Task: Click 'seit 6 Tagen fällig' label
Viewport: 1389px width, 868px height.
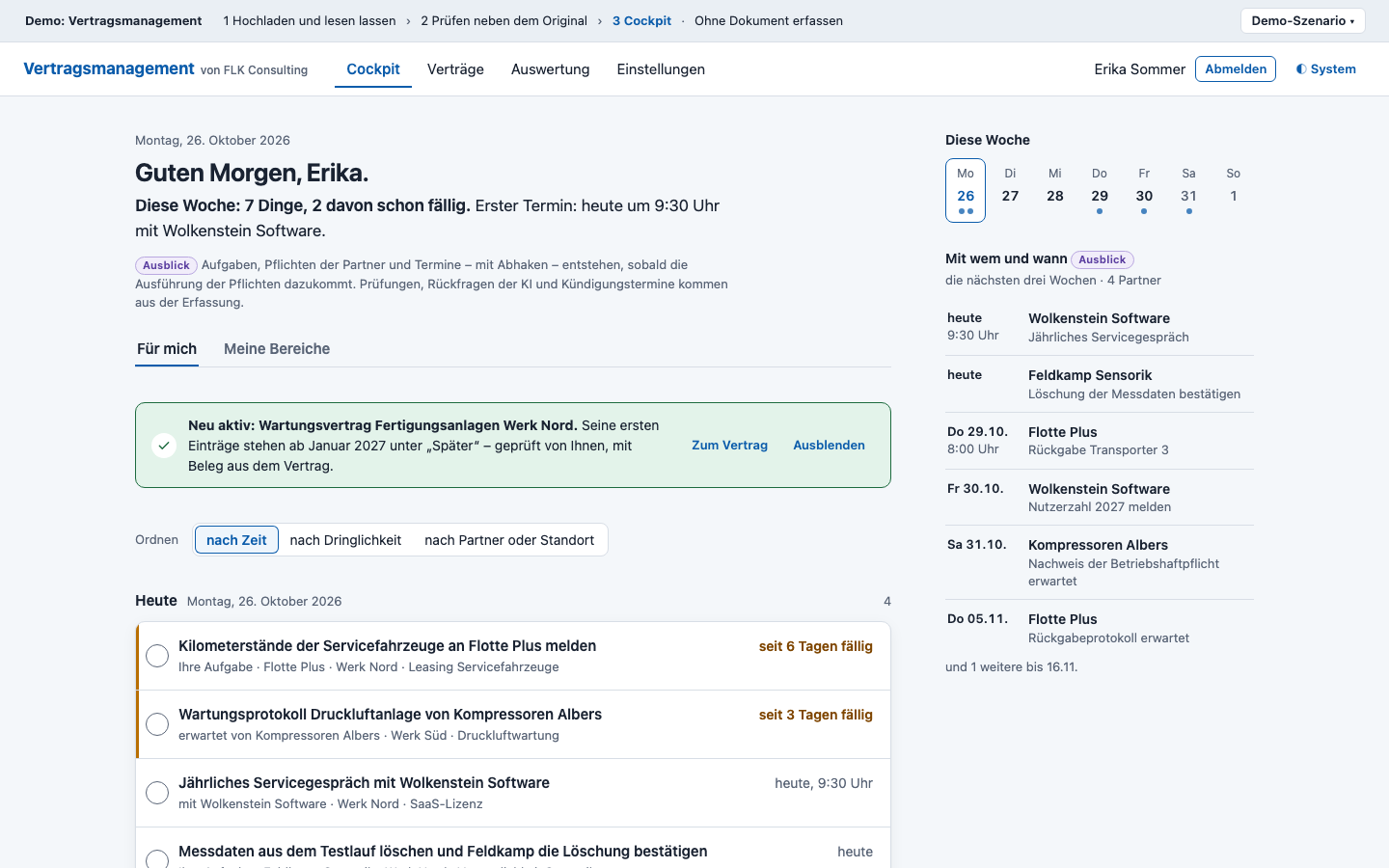Action: click(x=815, y=646)
